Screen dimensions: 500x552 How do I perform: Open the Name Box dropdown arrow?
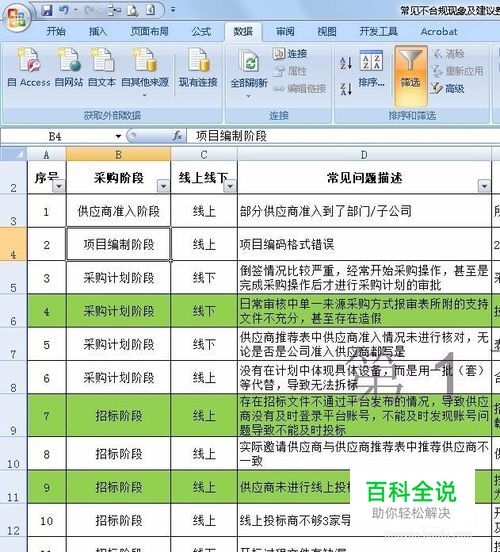[x=118, y=136]
